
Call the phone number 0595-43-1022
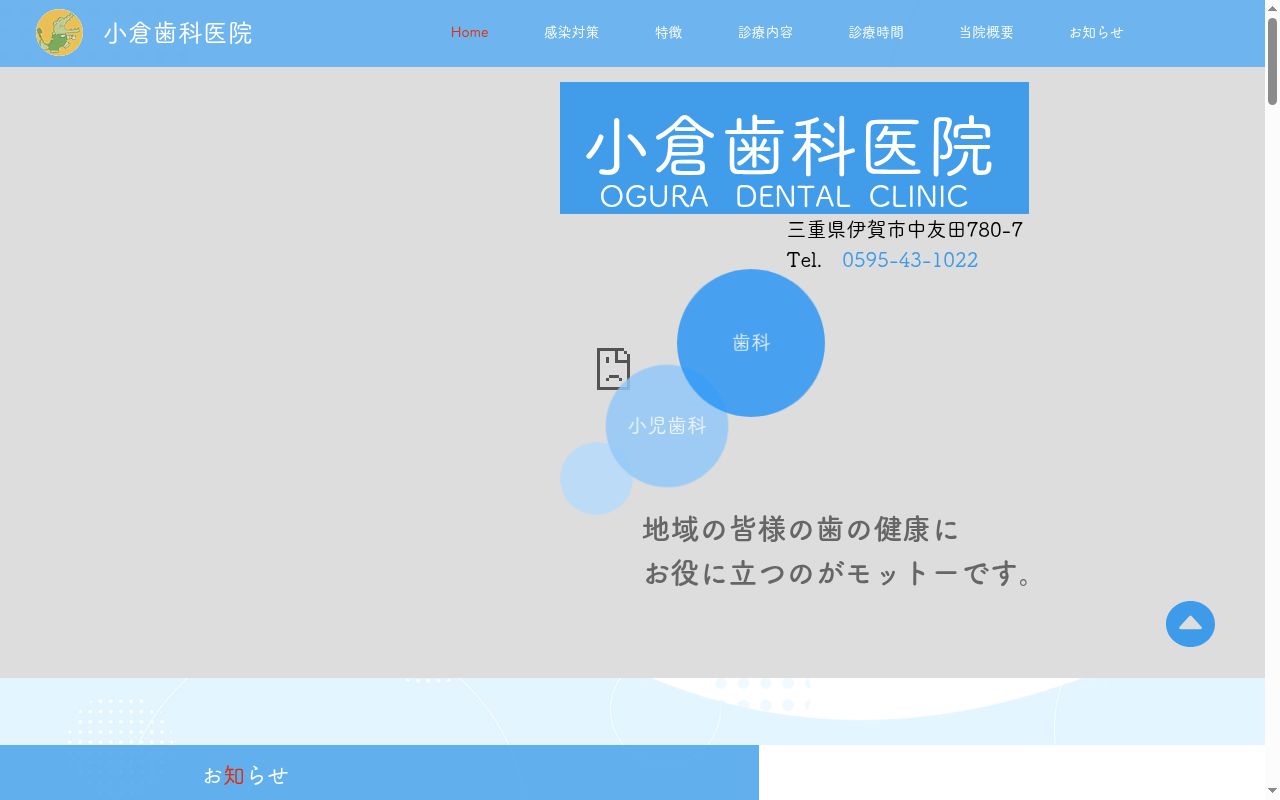coord(910,260)
